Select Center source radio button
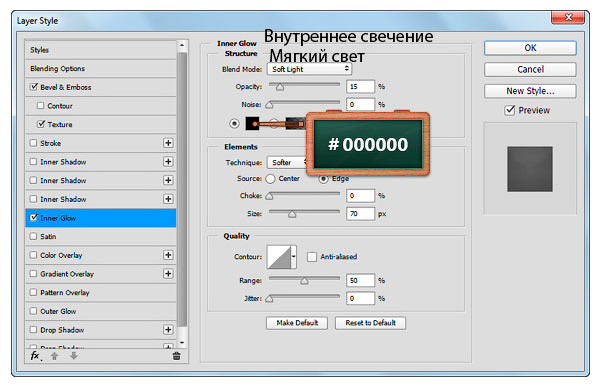600x387 pixels. [271, 179]
